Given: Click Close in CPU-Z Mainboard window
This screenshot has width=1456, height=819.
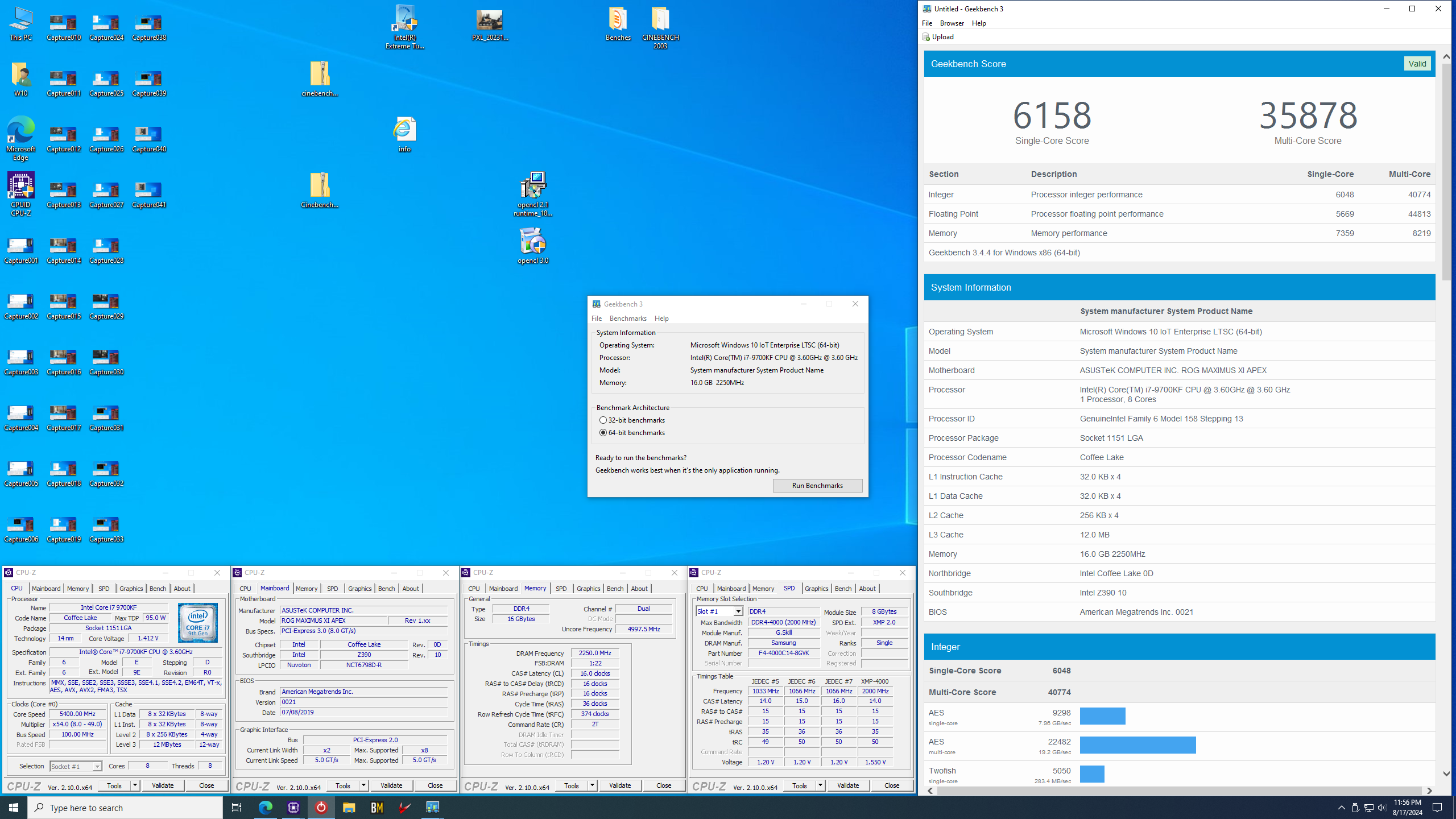Looking at the screenshot, I should (x=435, y=785).
